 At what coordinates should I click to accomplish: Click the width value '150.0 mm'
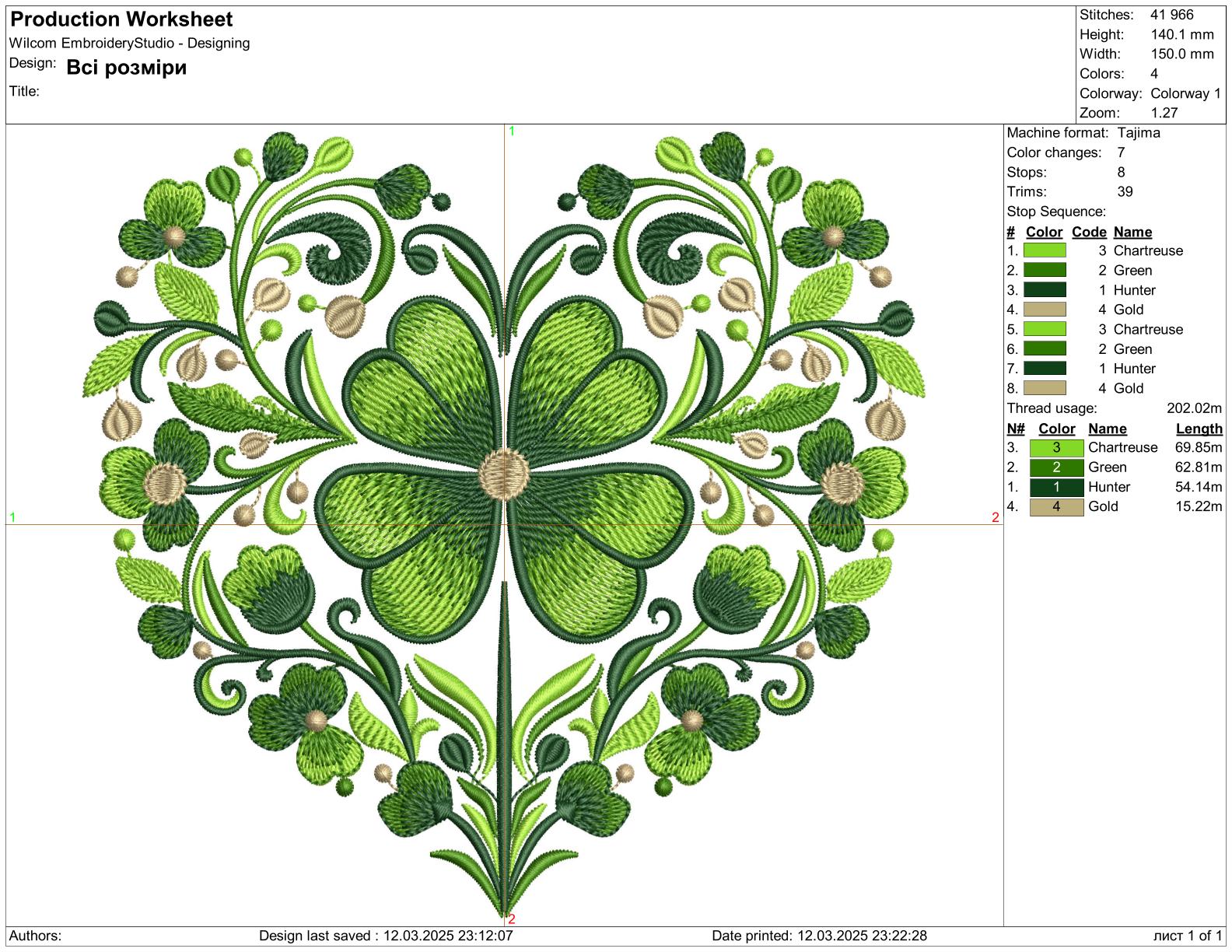pos(1182,54)
